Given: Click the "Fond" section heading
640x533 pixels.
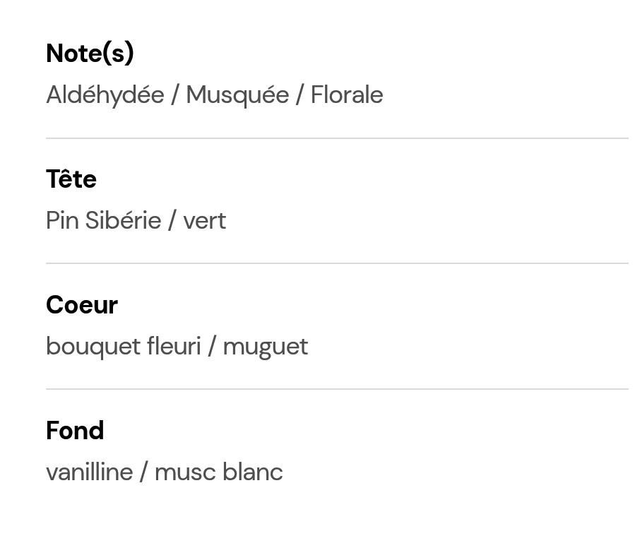Looking at the screenshot, I should [x=75, y=431].
